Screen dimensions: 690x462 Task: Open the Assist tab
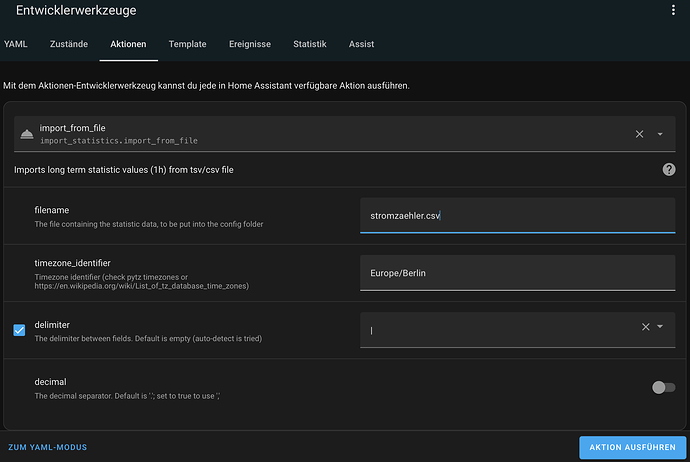[x=361, y=44]
